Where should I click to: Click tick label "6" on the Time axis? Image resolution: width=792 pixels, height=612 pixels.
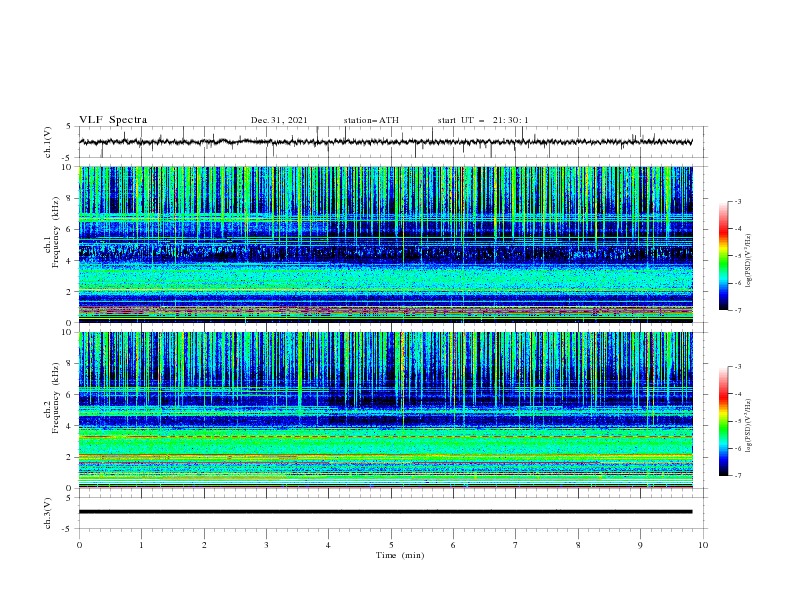click(453, 545)
